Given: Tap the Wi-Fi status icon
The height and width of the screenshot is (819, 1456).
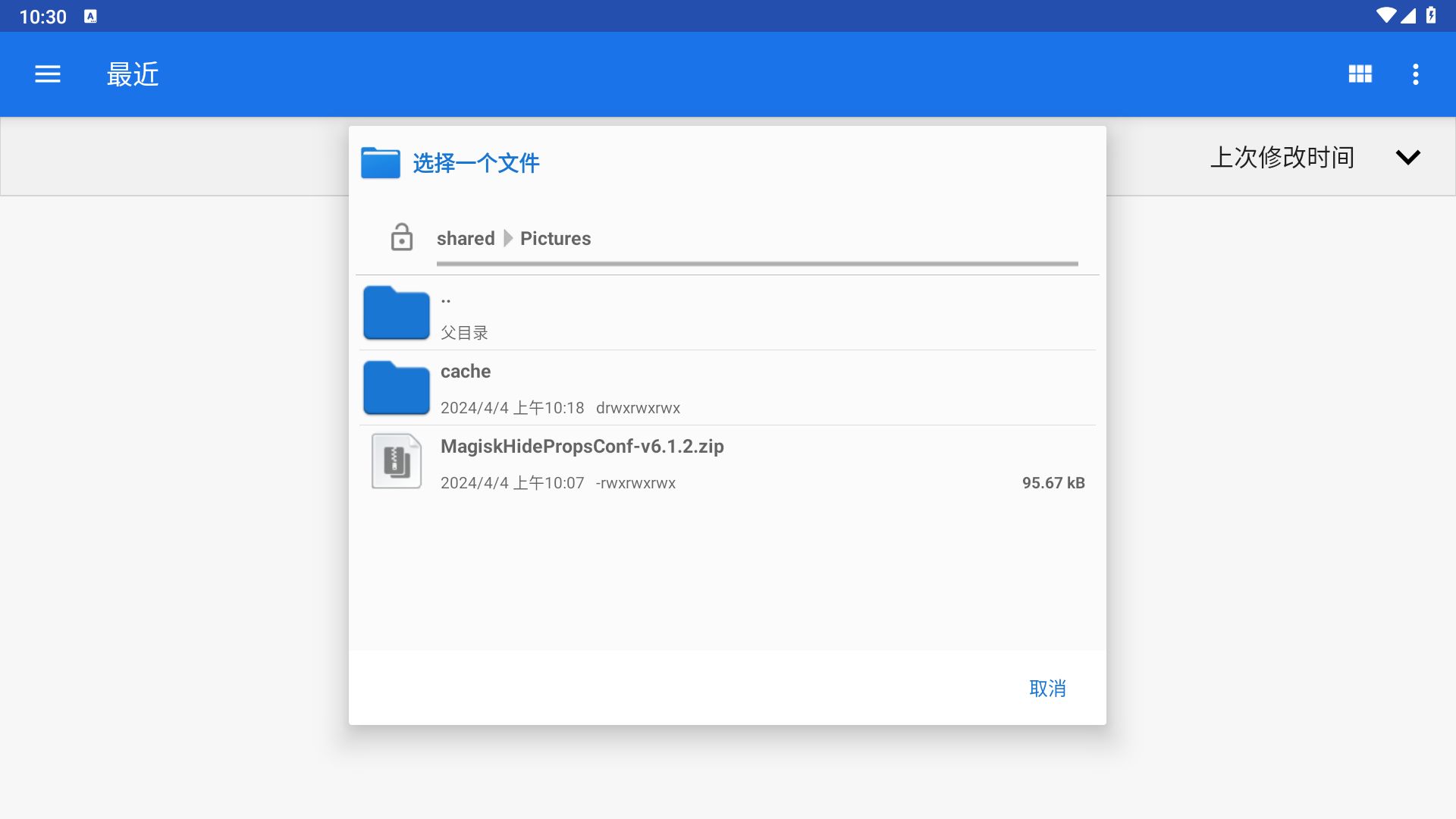Looking at the screenshot, I should point(1385,16).
